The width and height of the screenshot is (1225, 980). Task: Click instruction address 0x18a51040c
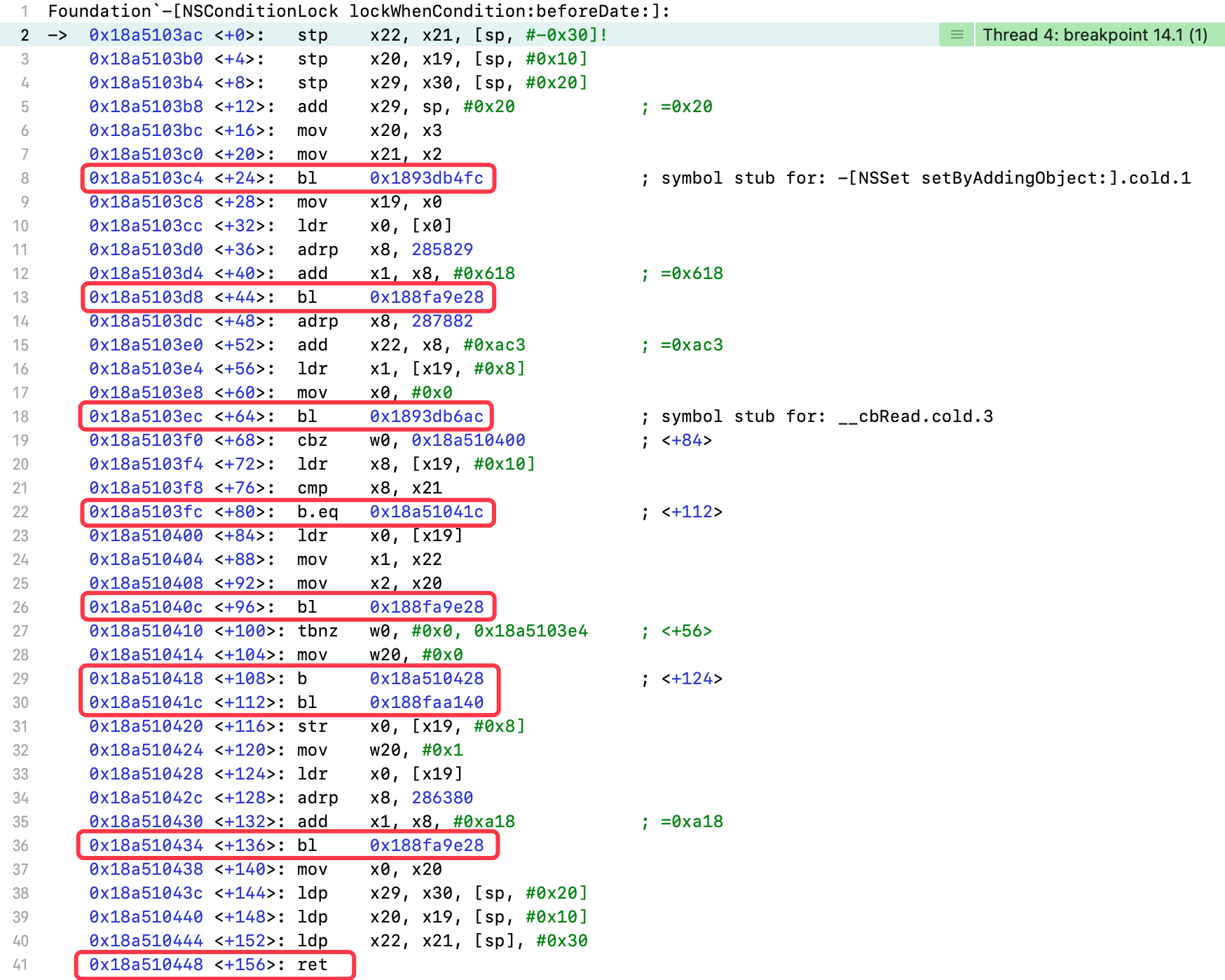(x=146, y=607)
